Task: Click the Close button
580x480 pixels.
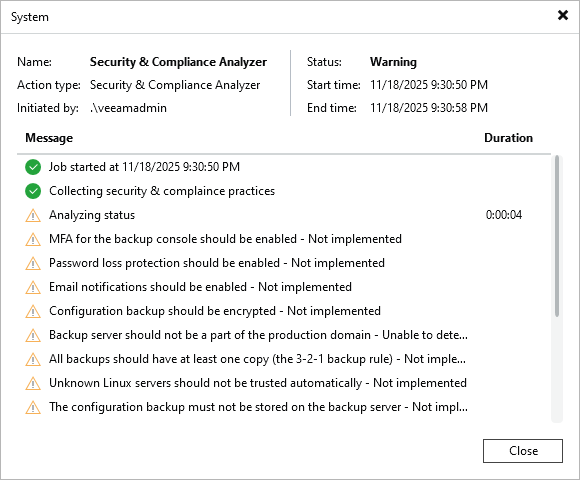Action: pyautogui.click(x=523, y=451)
